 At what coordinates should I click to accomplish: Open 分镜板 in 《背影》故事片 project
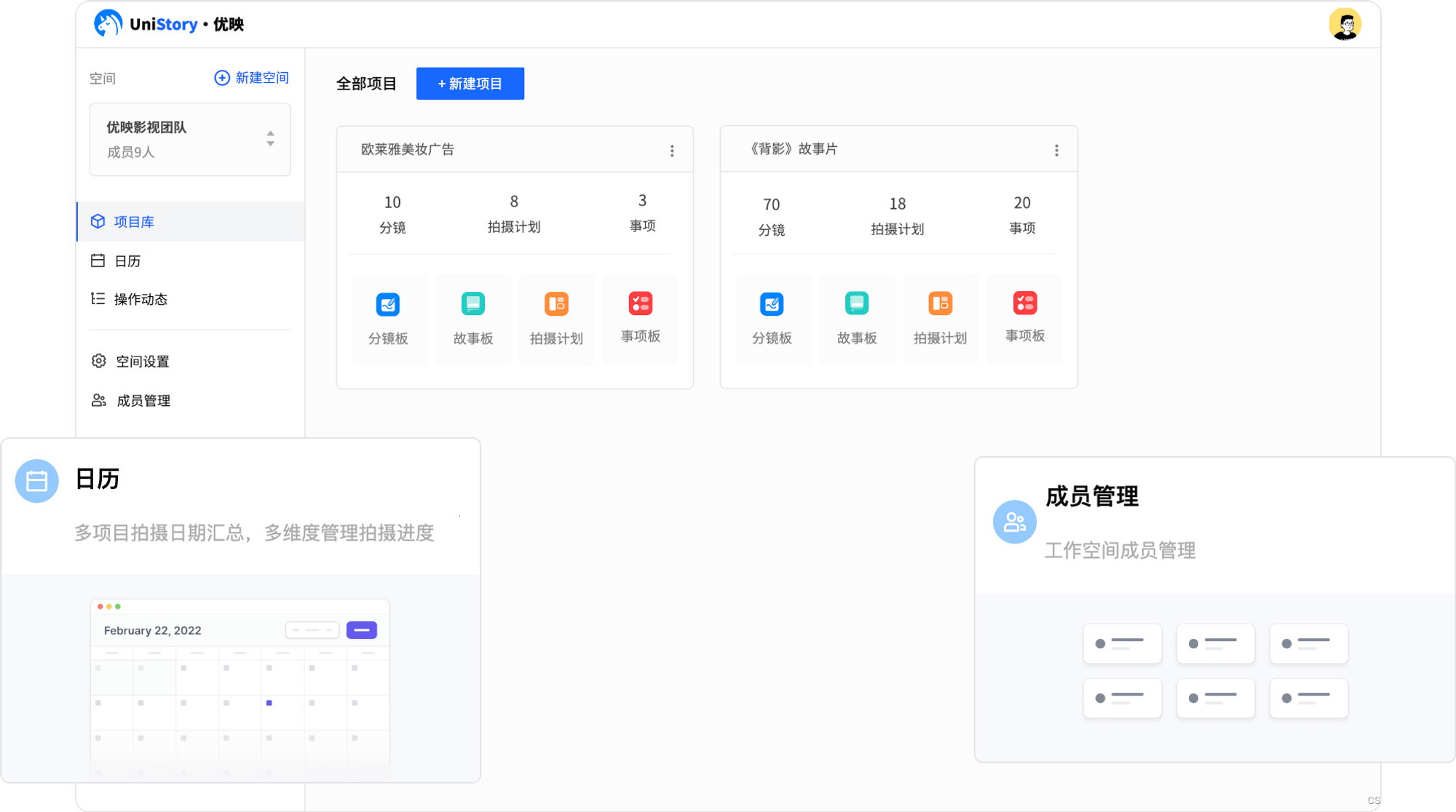(772, 319)
